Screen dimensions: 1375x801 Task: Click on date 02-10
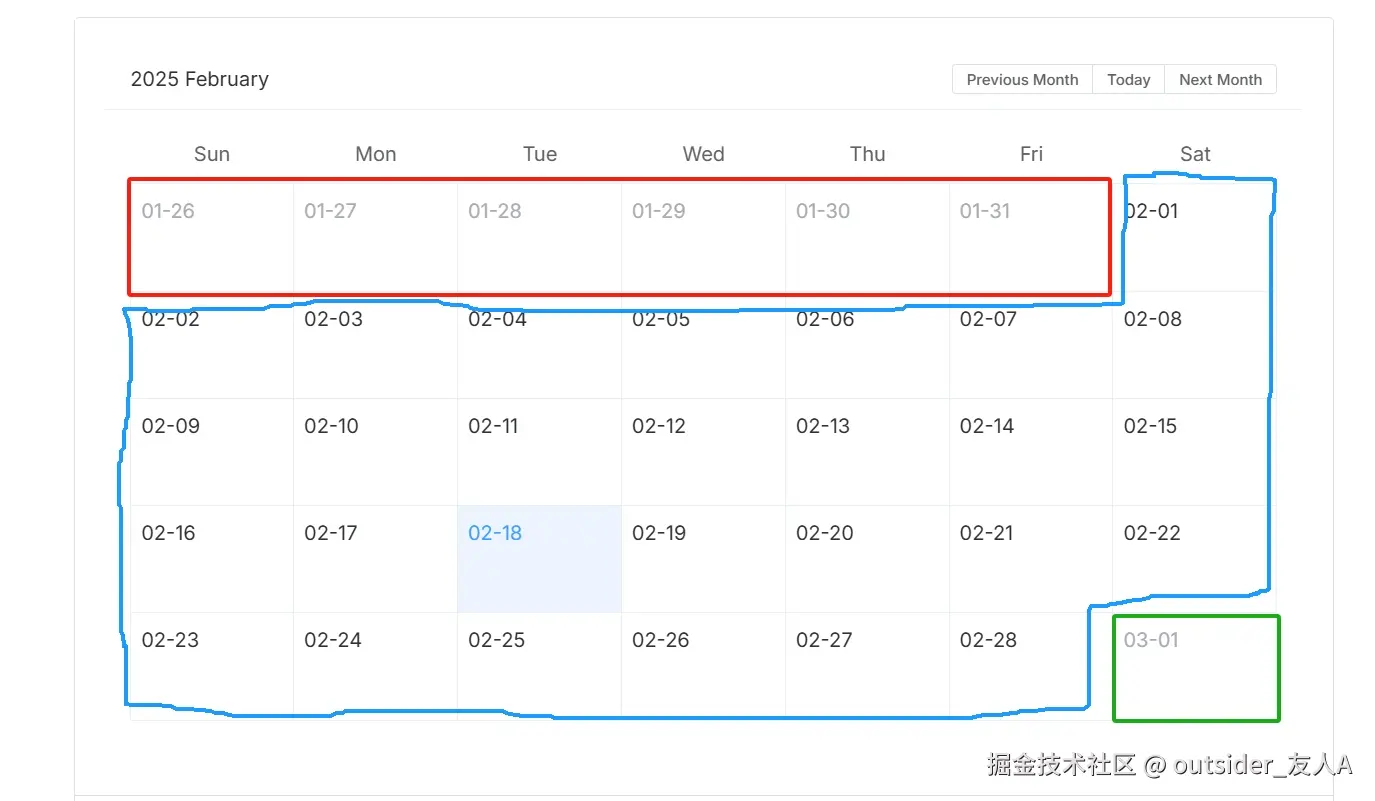pyautogui.click(x=375, y=451)
